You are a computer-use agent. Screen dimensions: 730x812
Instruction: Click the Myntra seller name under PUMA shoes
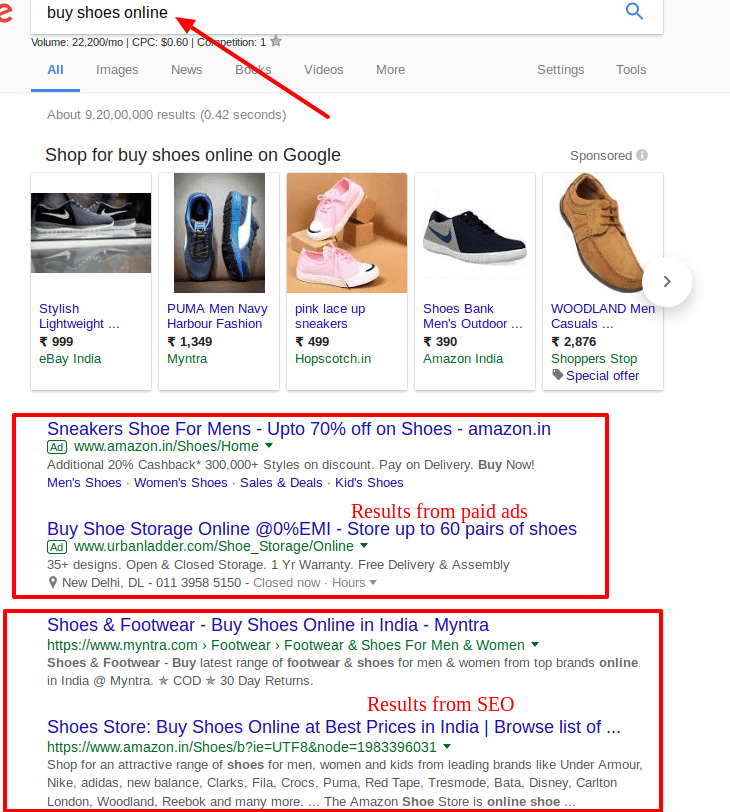[x=187, y=358]
